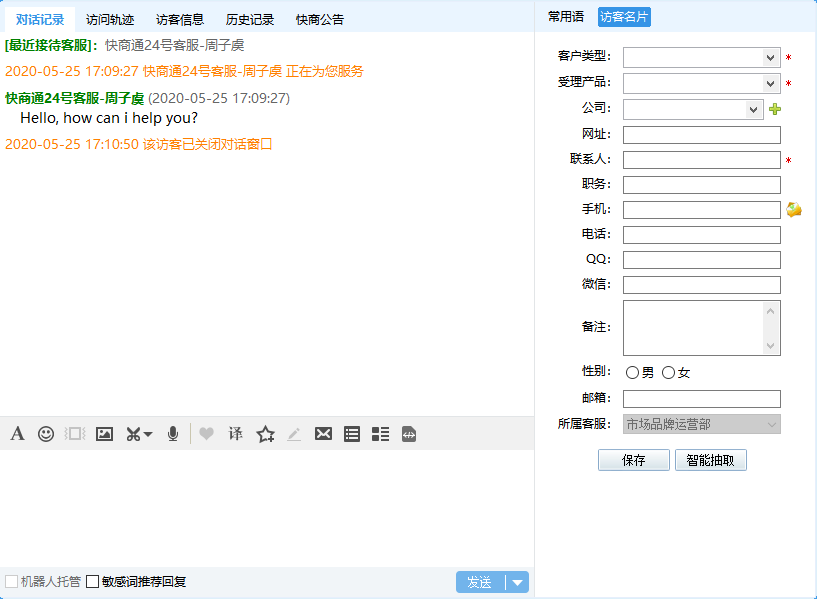Open the 公司 dropdown list

pos(754,109)
